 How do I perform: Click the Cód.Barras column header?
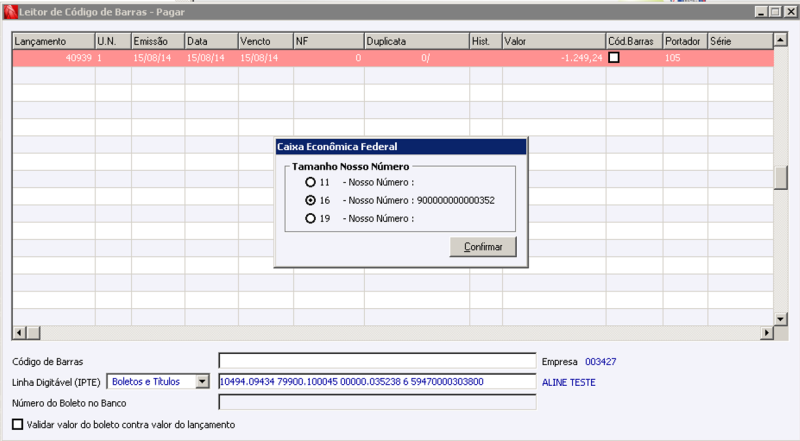click(x=634, y=41)
